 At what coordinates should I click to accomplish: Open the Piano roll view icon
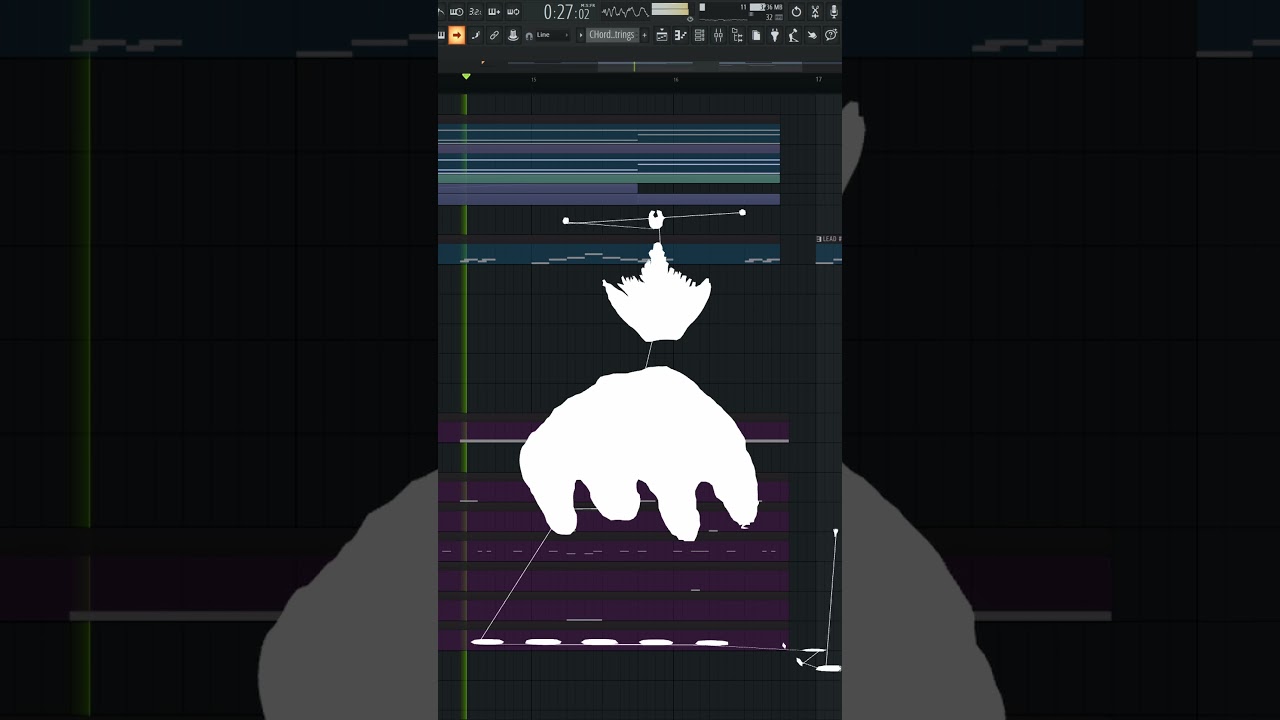[x=680, y=35]
